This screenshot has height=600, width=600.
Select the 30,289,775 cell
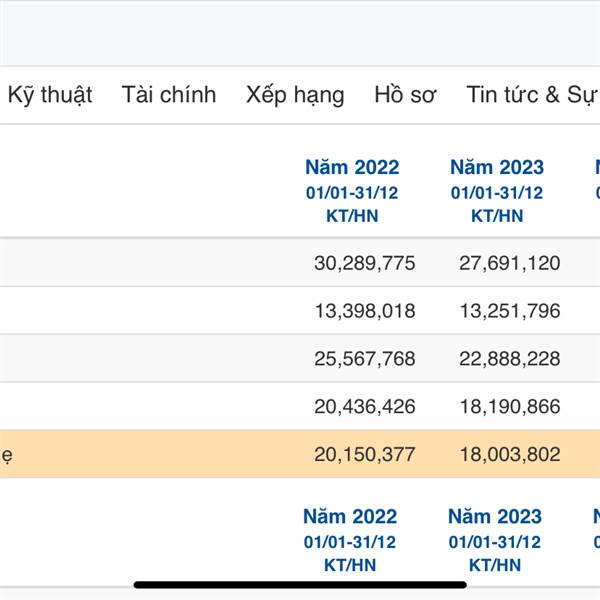pyautogui.click(x=364, y=263)
